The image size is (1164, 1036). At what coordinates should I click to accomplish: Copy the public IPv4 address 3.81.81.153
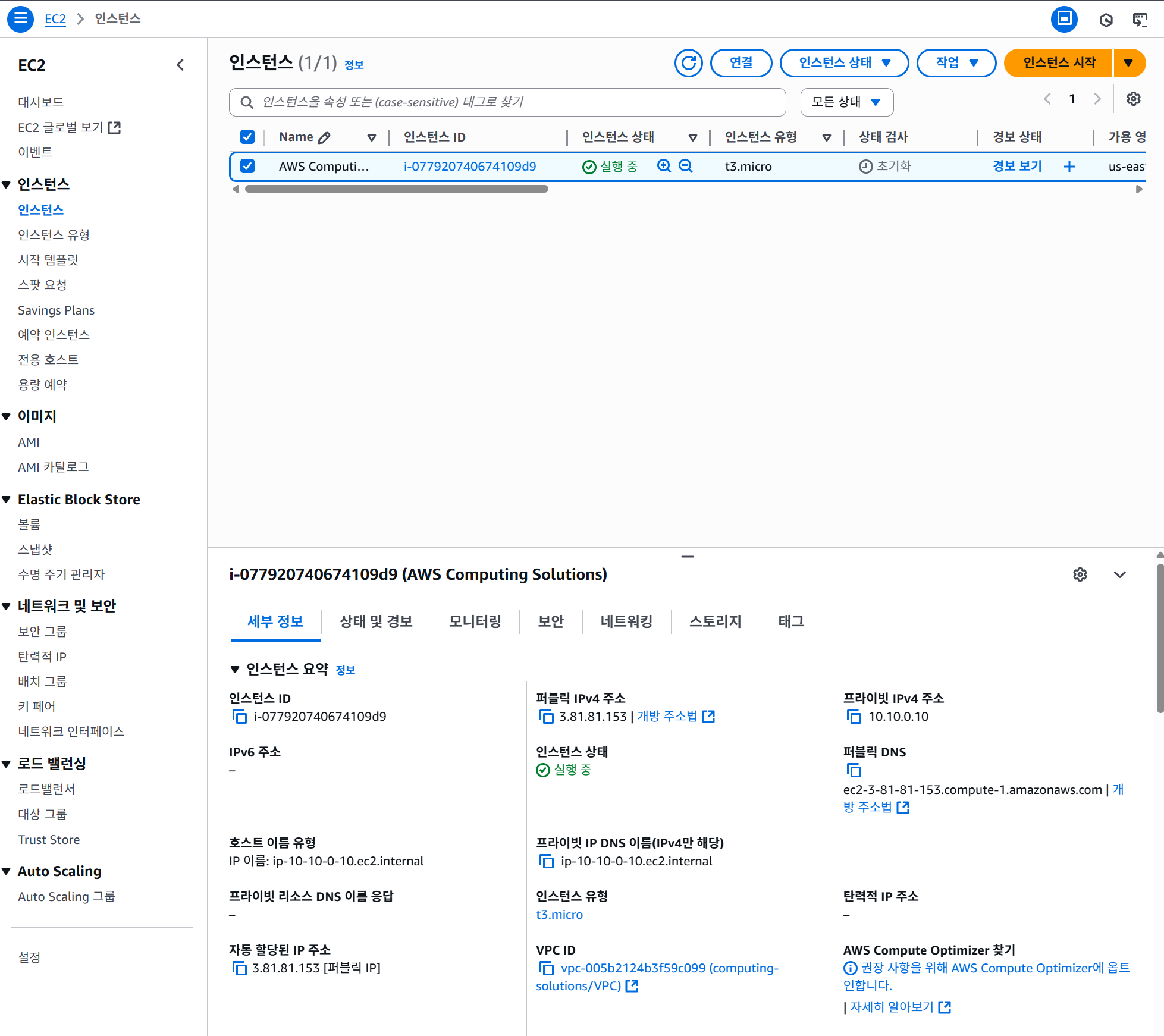[x=545, y=717]
